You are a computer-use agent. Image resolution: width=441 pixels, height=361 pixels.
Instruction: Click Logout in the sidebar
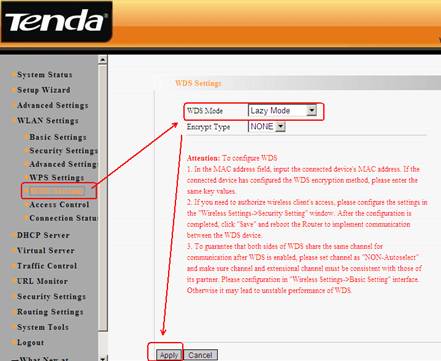pos(30,343)
